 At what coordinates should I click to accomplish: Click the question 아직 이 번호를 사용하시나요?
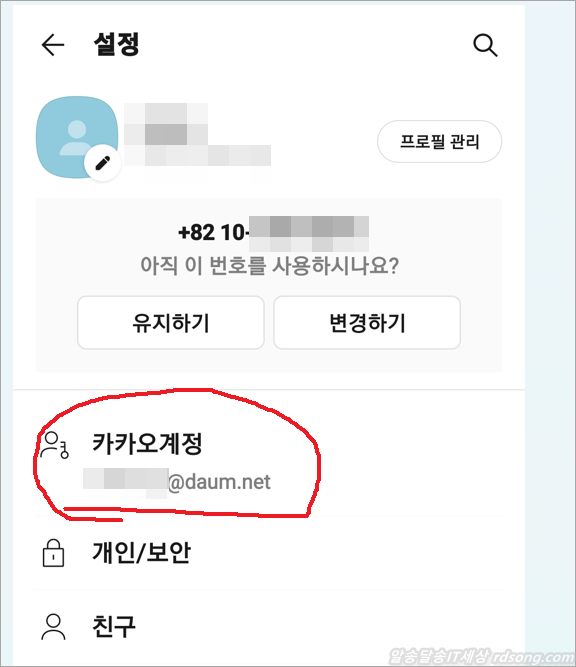pos(269,265)
